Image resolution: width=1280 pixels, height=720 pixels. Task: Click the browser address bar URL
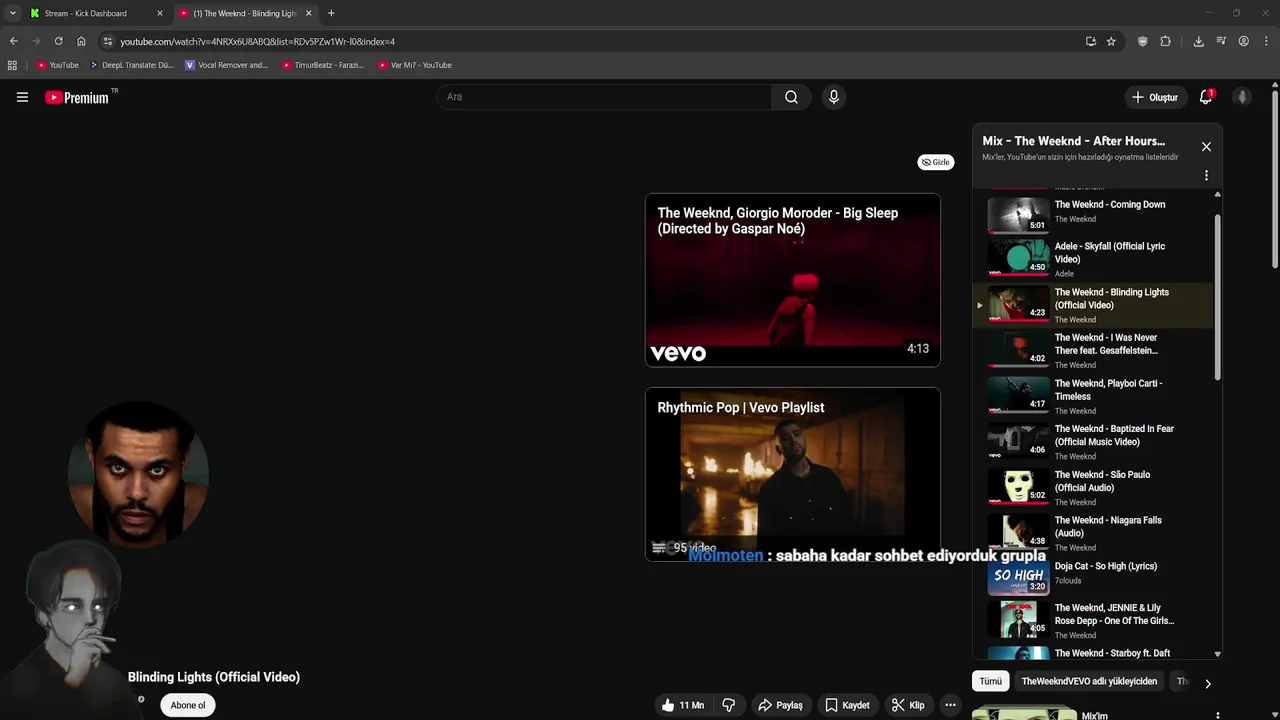[257, 41]
